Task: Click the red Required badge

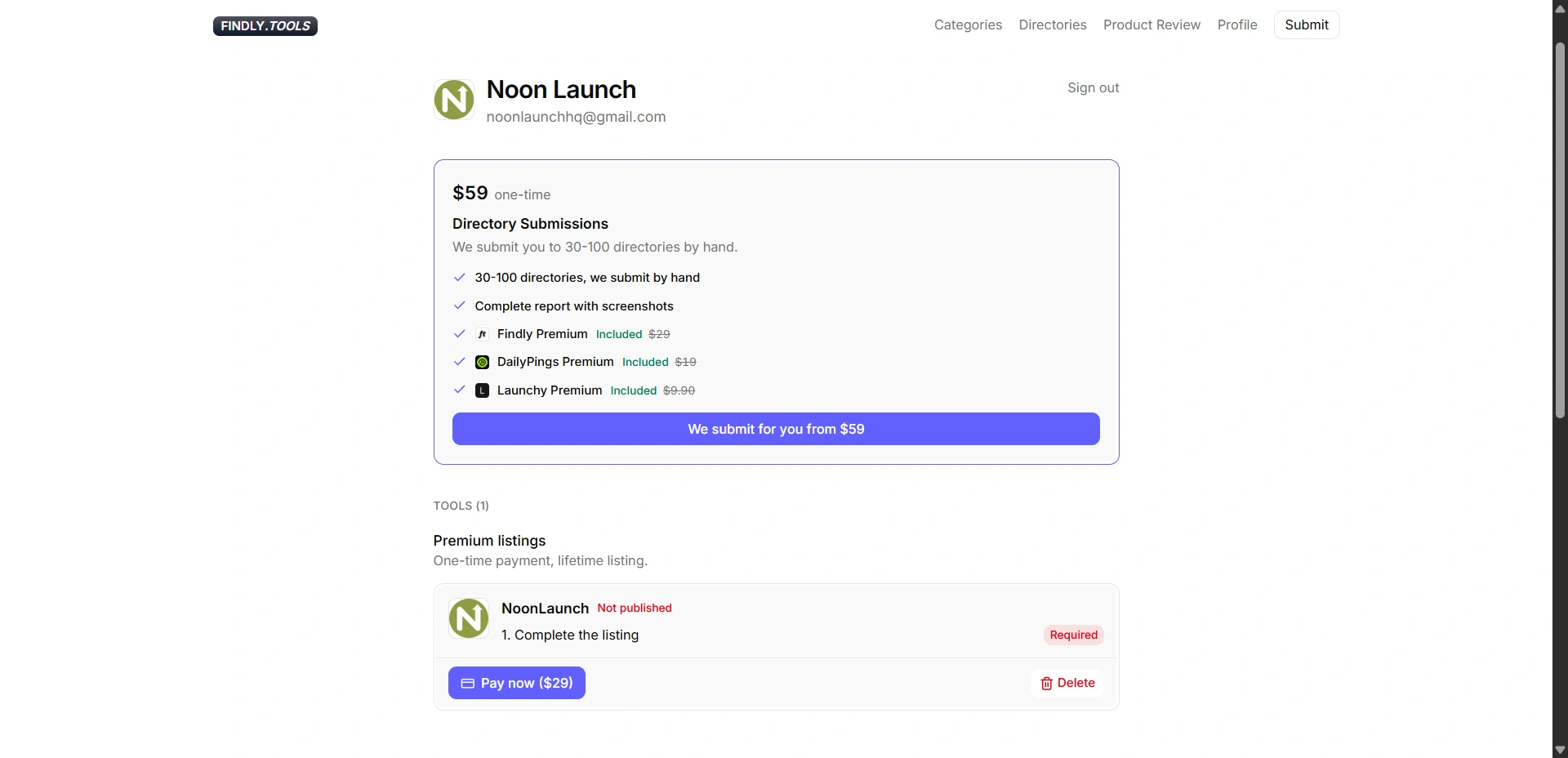Action: [1074, 635]
